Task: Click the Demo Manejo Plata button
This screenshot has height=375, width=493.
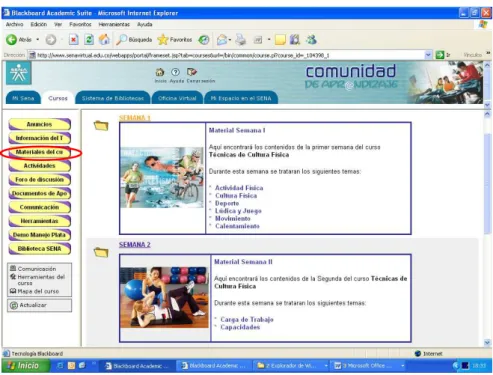Action: pyautogui.click(x=40, y=235)
